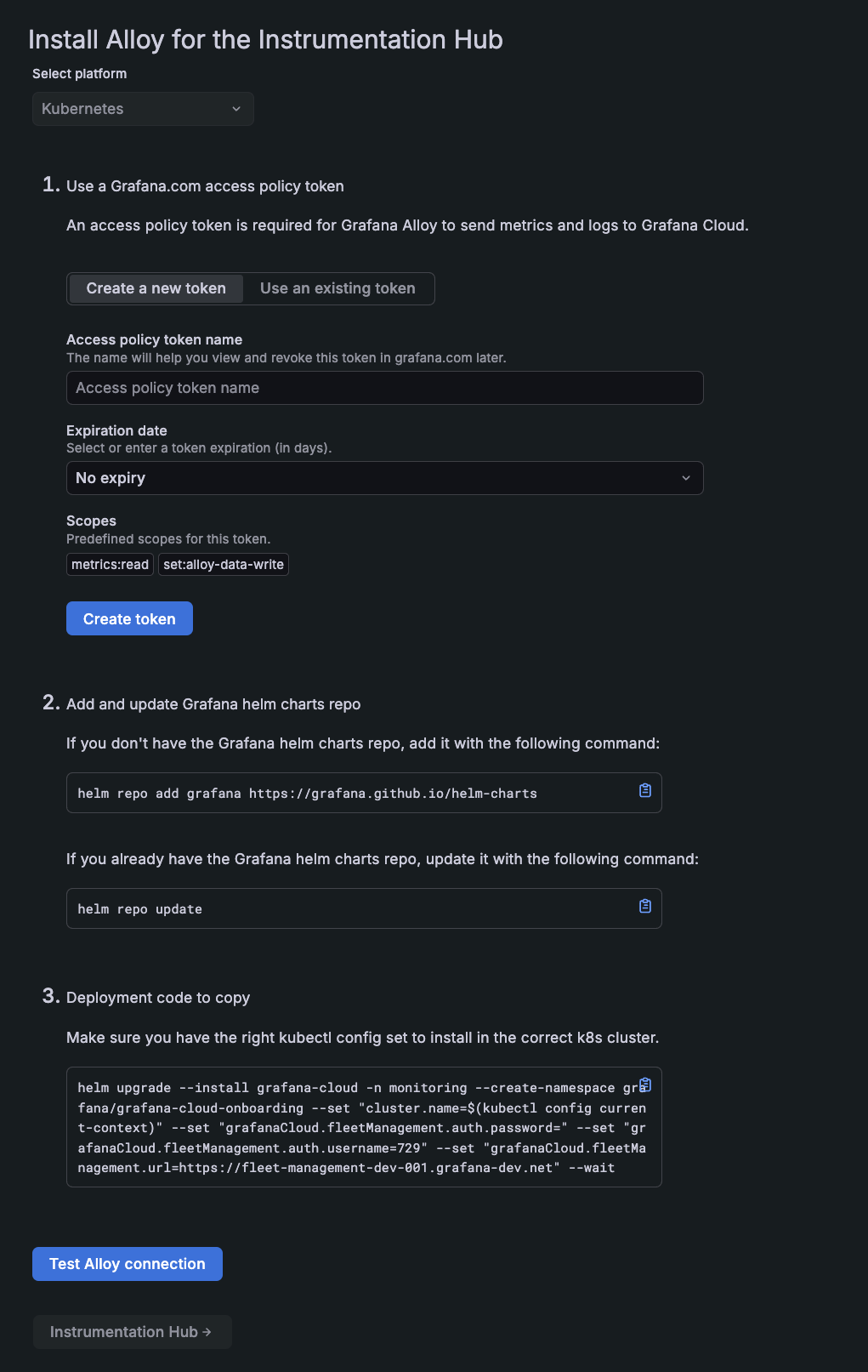Click the helm repo update code text
Image resolution: width=868 pixels, height=1372 pixels.
(140, 909)
